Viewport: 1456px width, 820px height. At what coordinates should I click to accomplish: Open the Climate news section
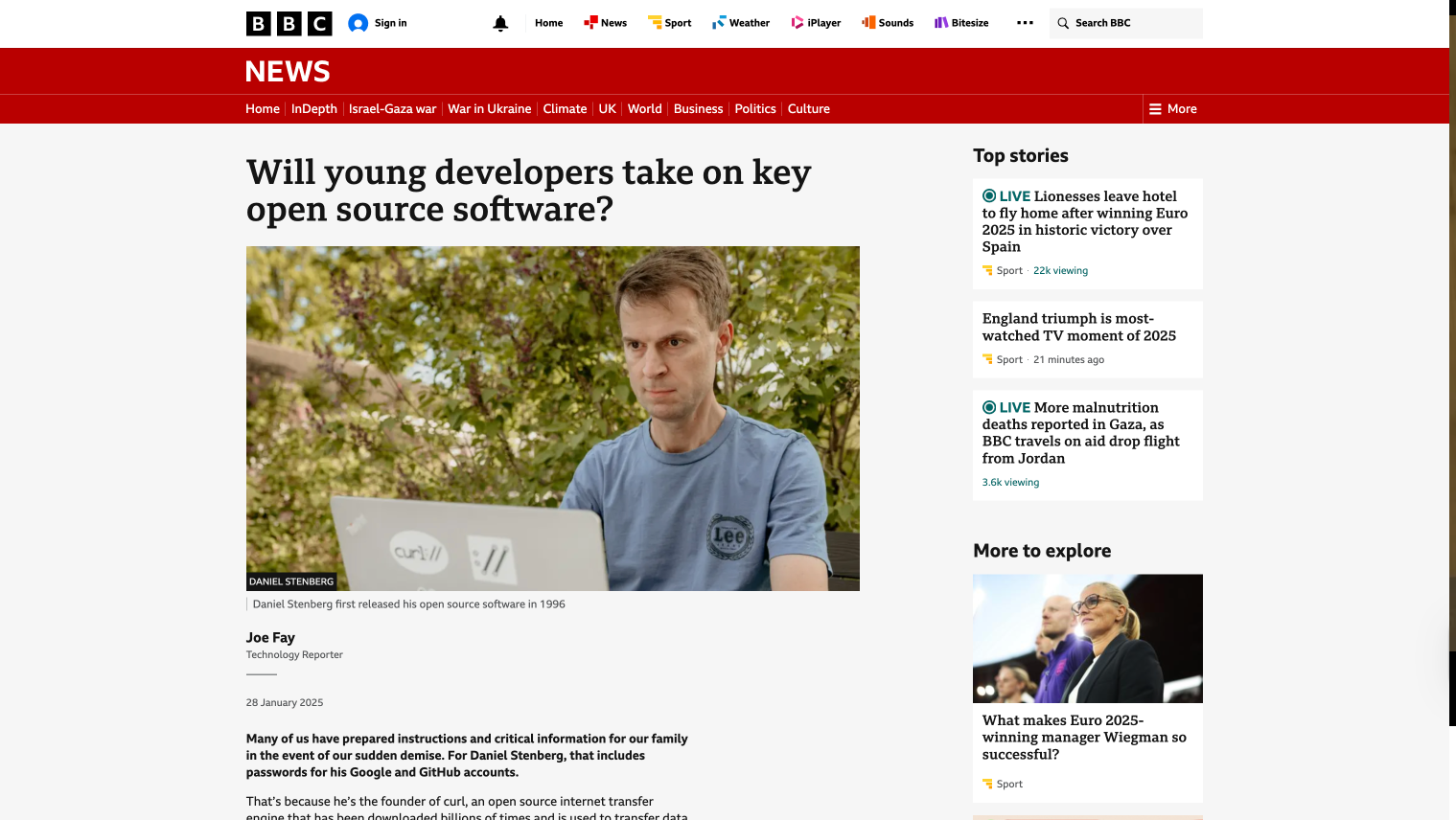(565, 109)
